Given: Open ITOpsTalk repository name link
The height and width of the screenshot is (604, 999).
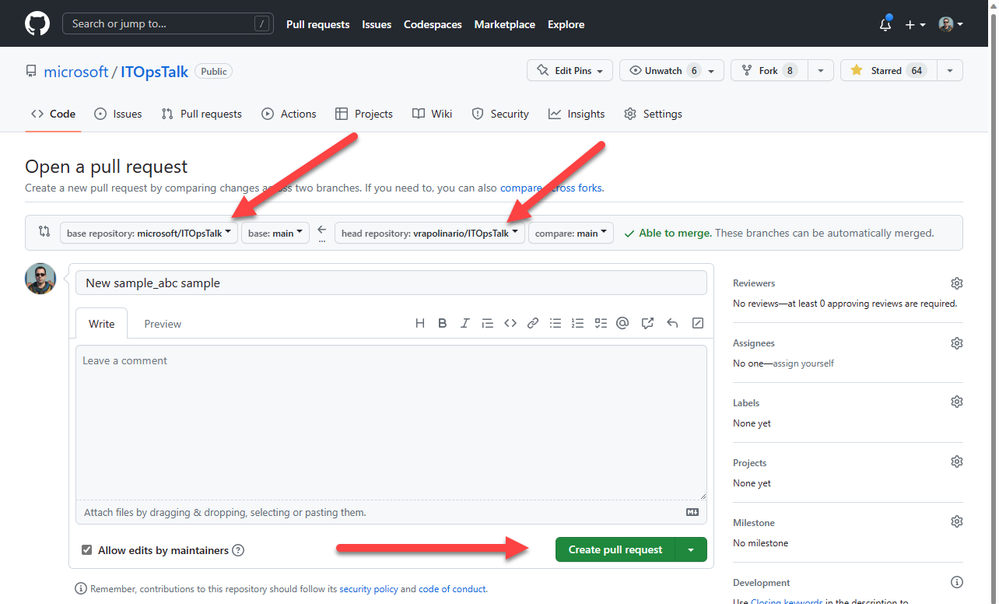Looking at the screenshot, I should coord(154,71).
